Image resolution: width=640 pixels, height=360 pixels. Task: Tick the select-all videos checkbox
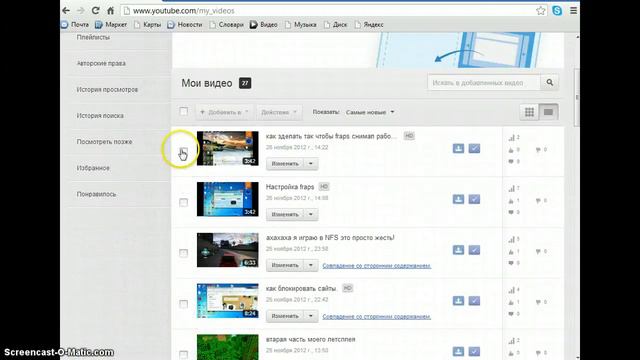pyautogui.click(x=184, y=111)
